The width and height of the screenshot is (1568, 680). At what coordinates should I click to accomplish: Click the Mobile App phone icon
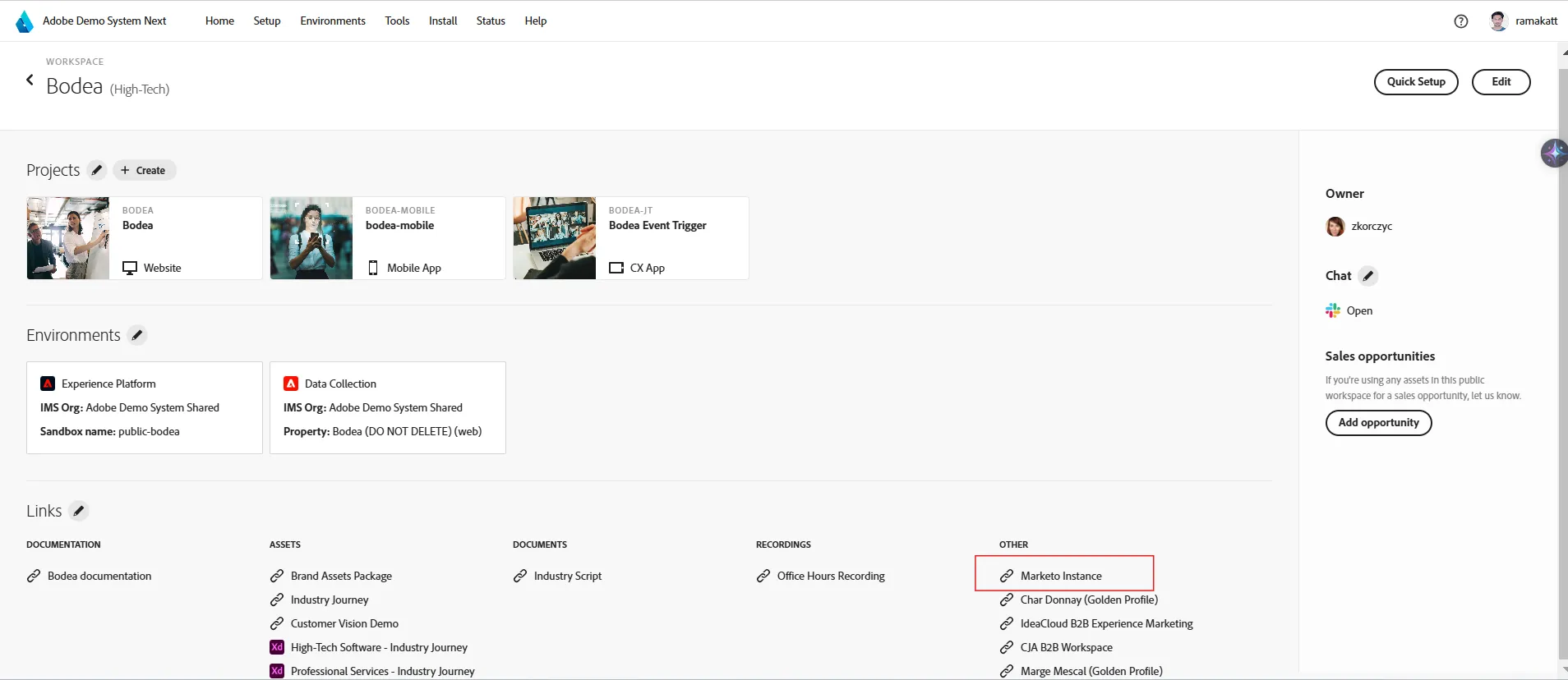[373, 268]
